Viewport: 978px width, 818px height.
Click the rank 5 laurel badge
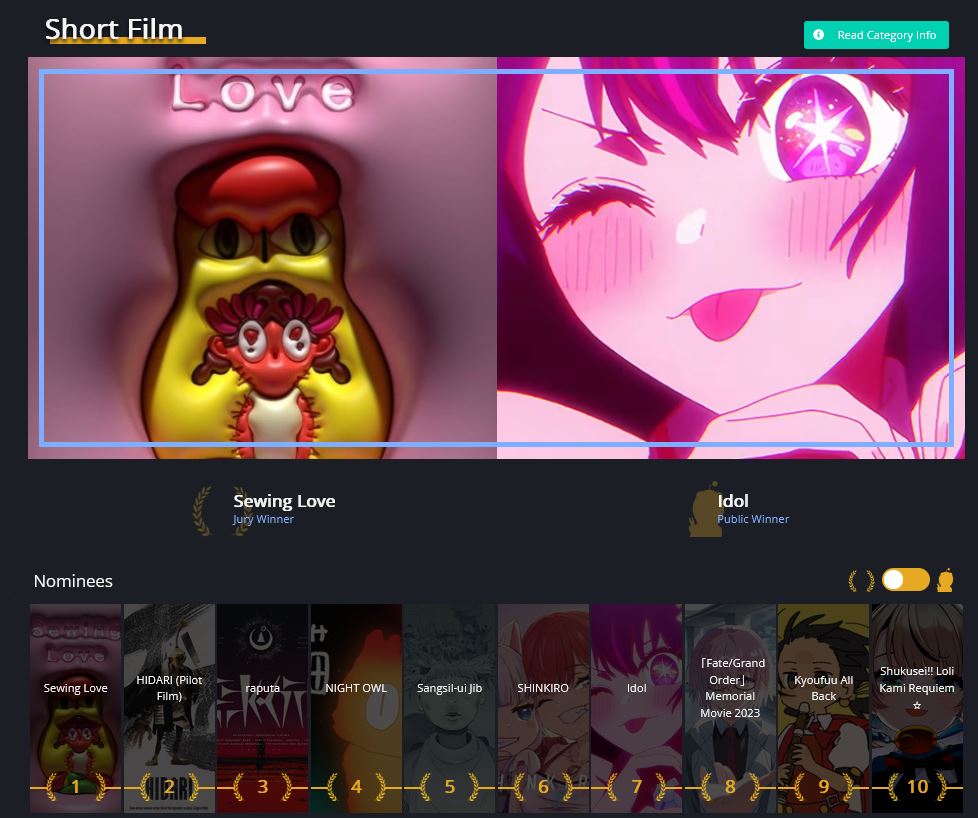click(x=449, y=787)
